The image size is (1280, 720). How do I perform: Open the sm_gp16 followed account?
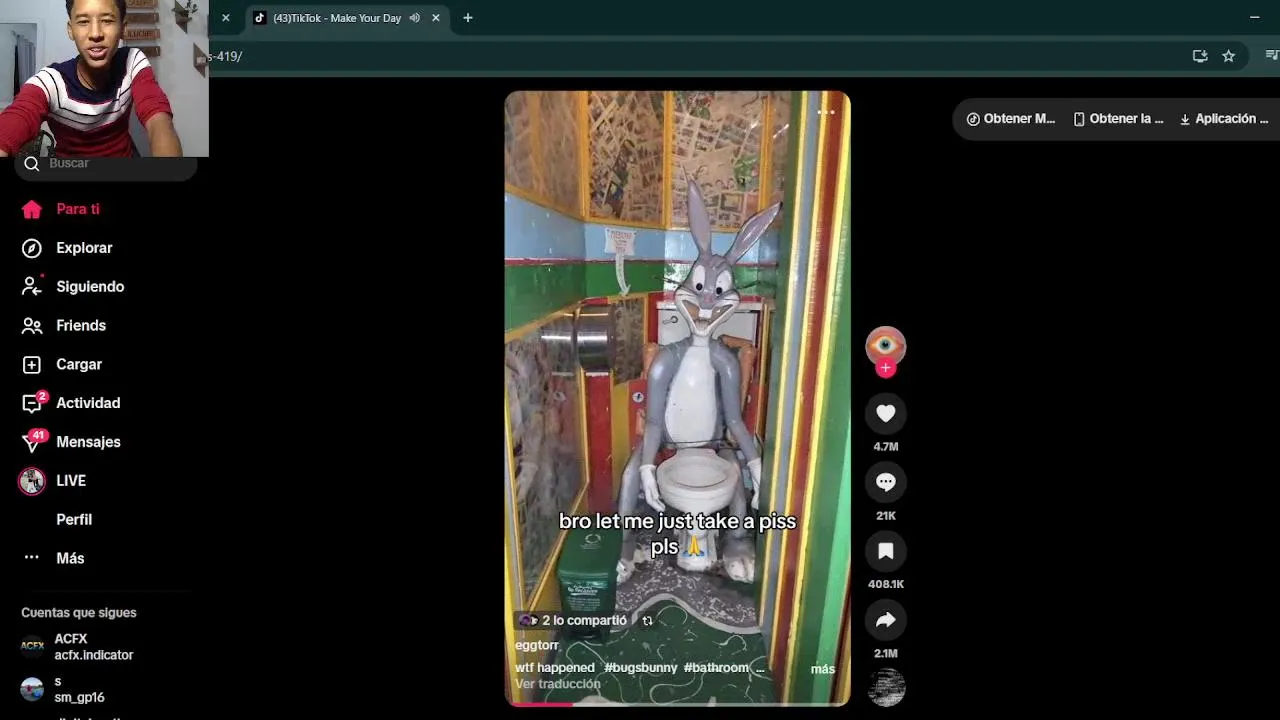63,689
